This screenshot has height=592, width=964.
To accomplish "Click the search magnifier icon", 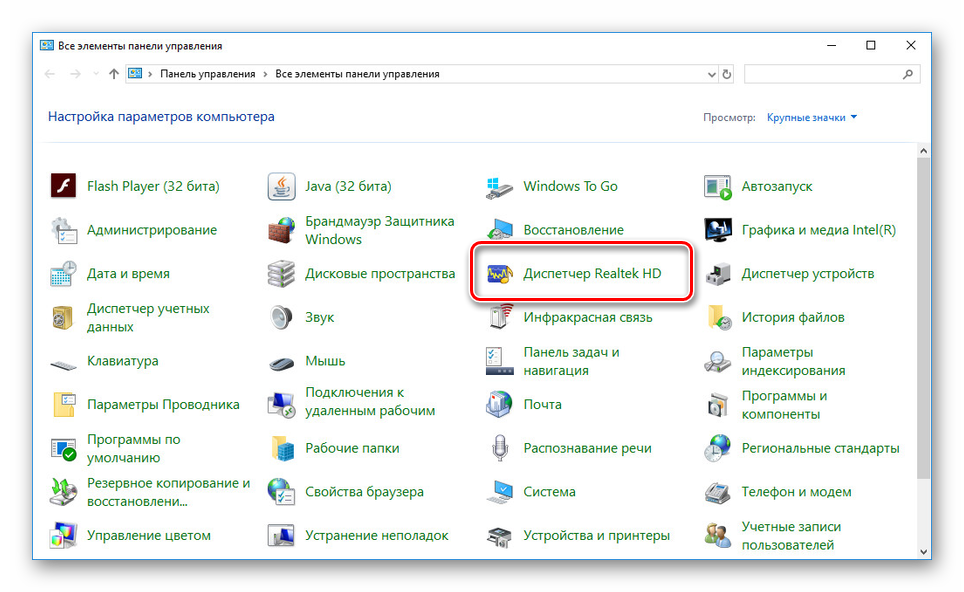I will [x=908, y=74].
